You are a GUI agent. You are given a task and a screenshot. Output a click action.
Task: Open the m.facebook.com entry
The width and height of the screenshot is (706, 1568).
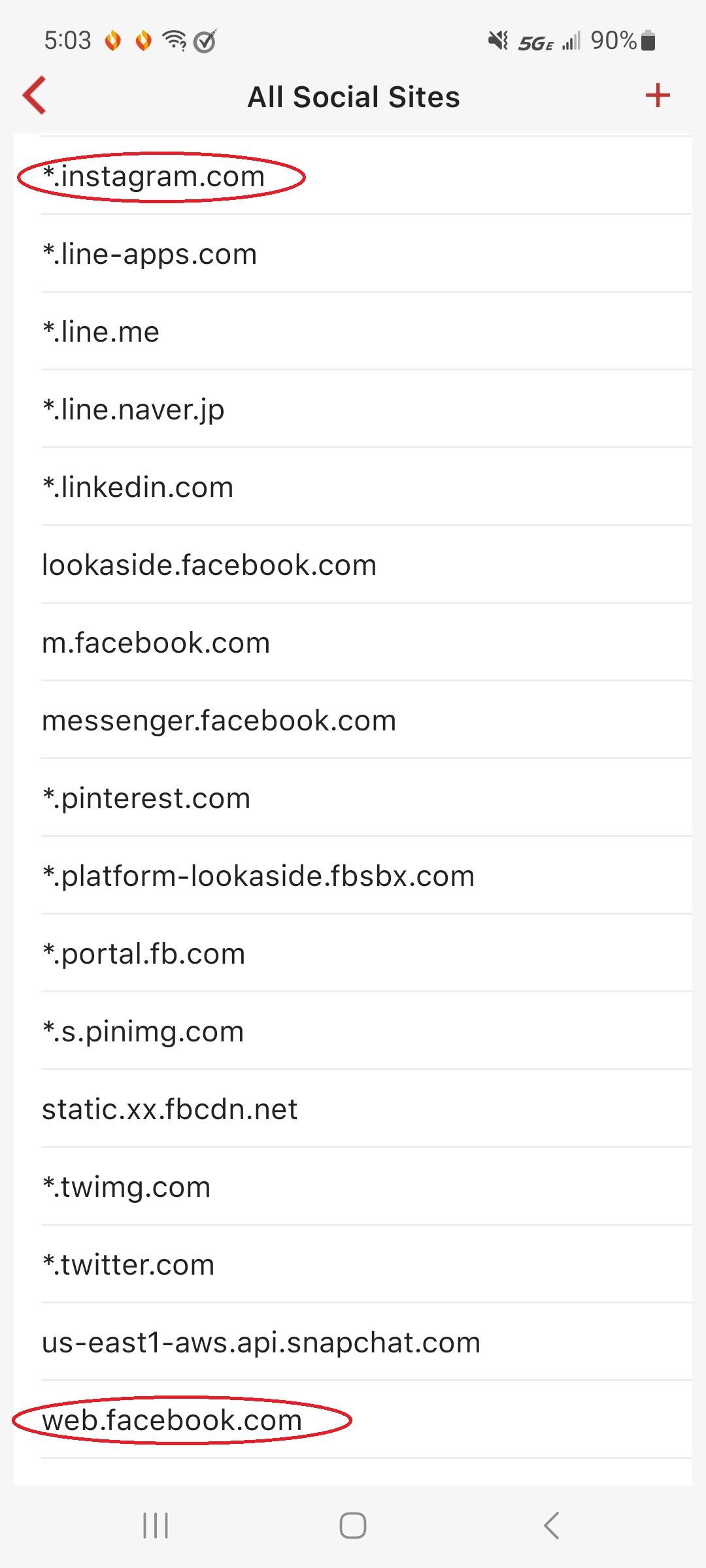[x=156, y=643]
